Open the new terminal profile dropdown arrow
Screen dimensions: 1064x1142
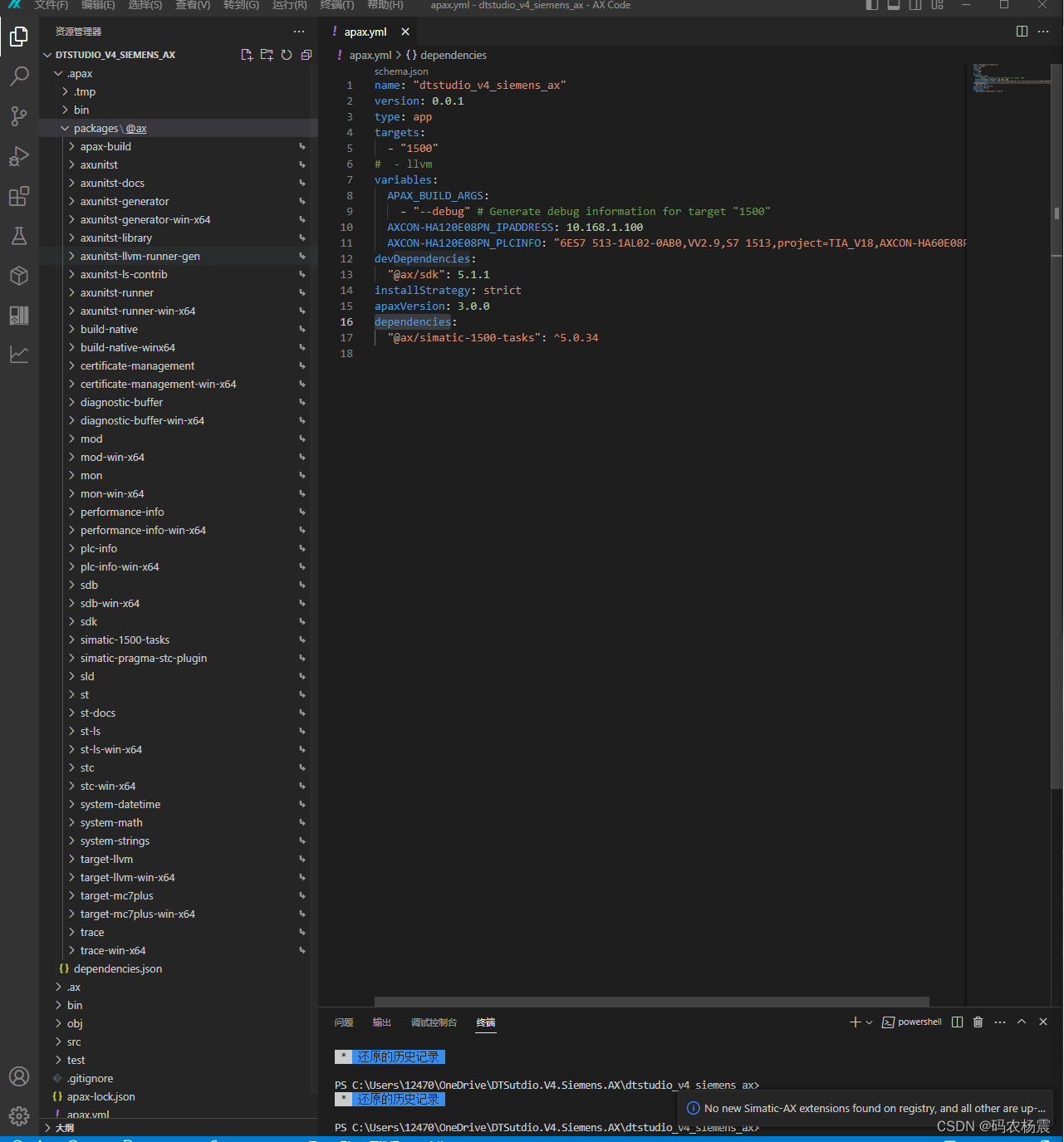point(869,1022)
